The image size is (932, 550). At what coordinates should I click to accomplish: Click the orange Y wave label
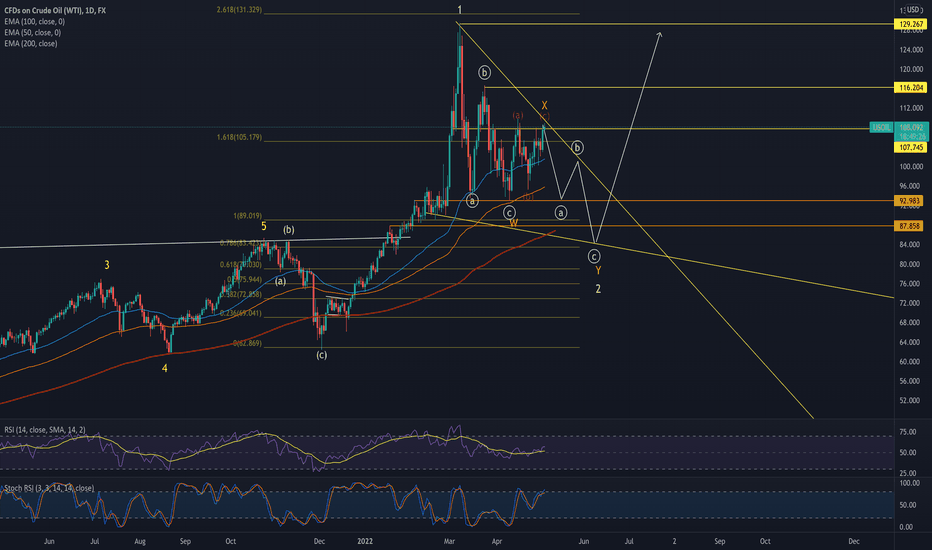(x=598, y=271)
